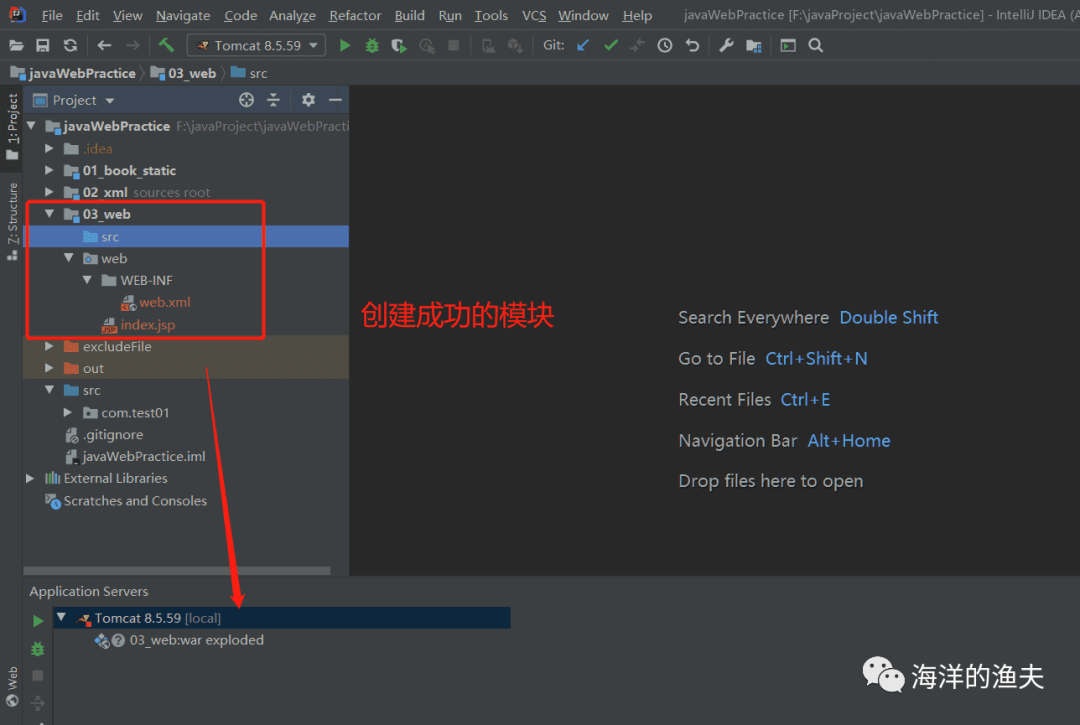The image size is (1080, 725).
Task: Locate file with crosshair icon in Project panel
Action: 247,100
